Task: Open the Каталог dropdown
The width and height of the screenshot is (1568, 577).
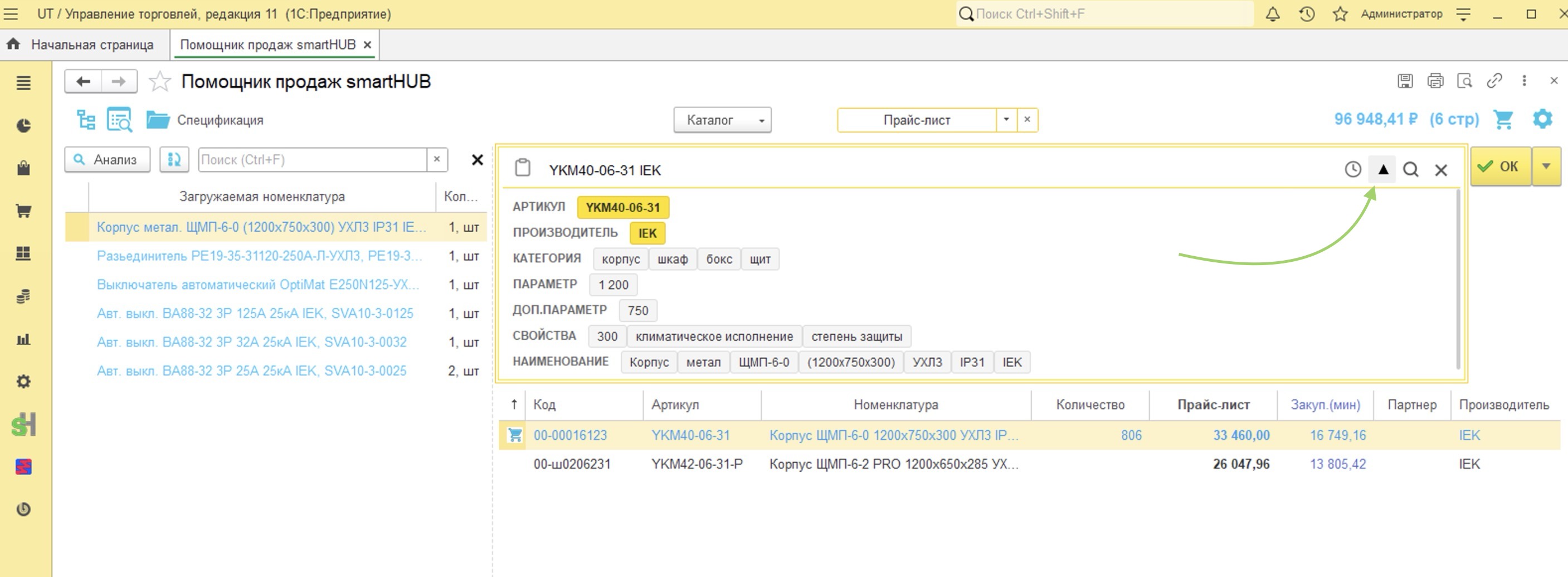Action: coord(723,120)
